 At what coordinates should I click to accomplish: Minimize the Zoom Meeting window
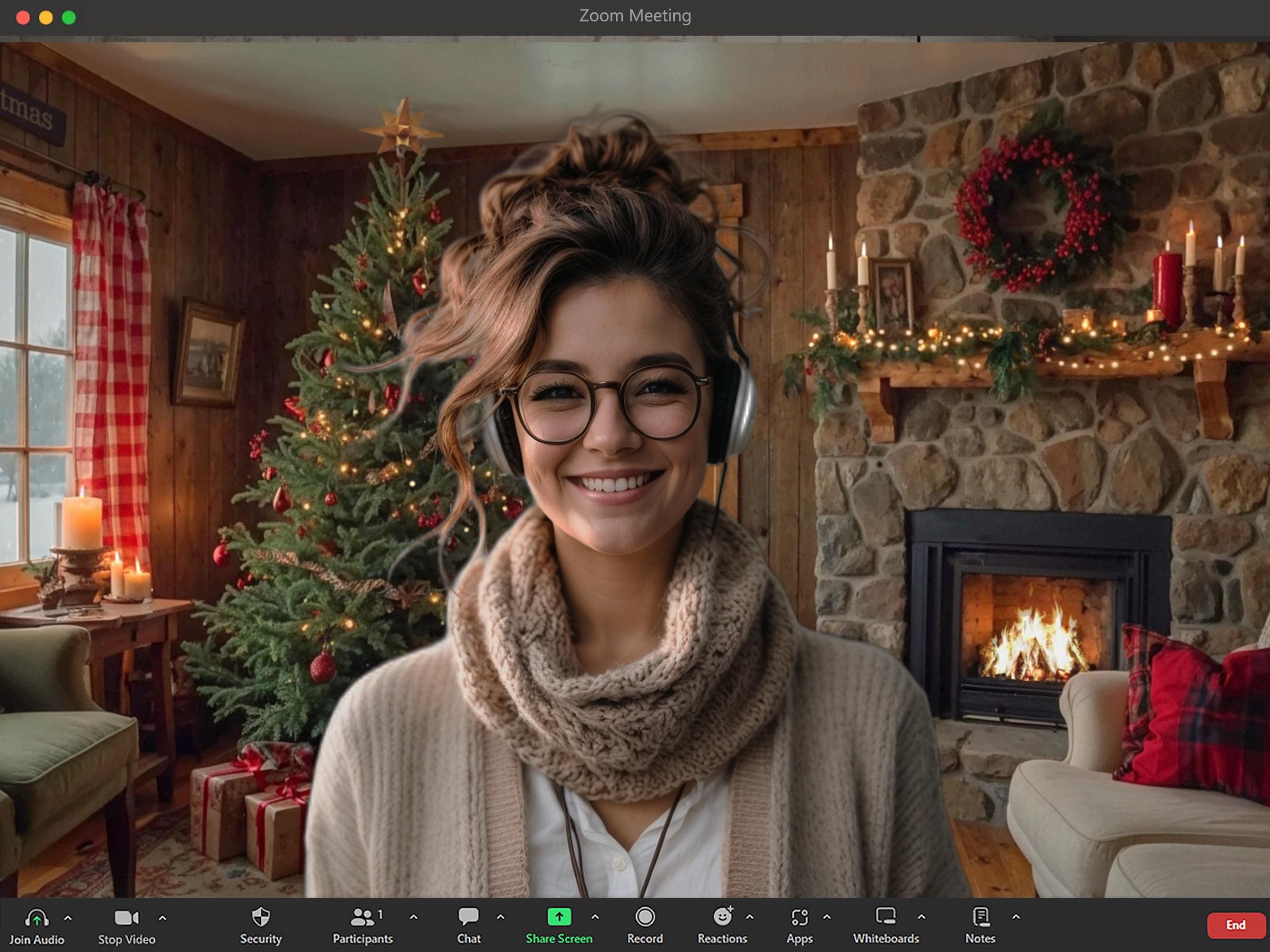[x=45, y=18]
